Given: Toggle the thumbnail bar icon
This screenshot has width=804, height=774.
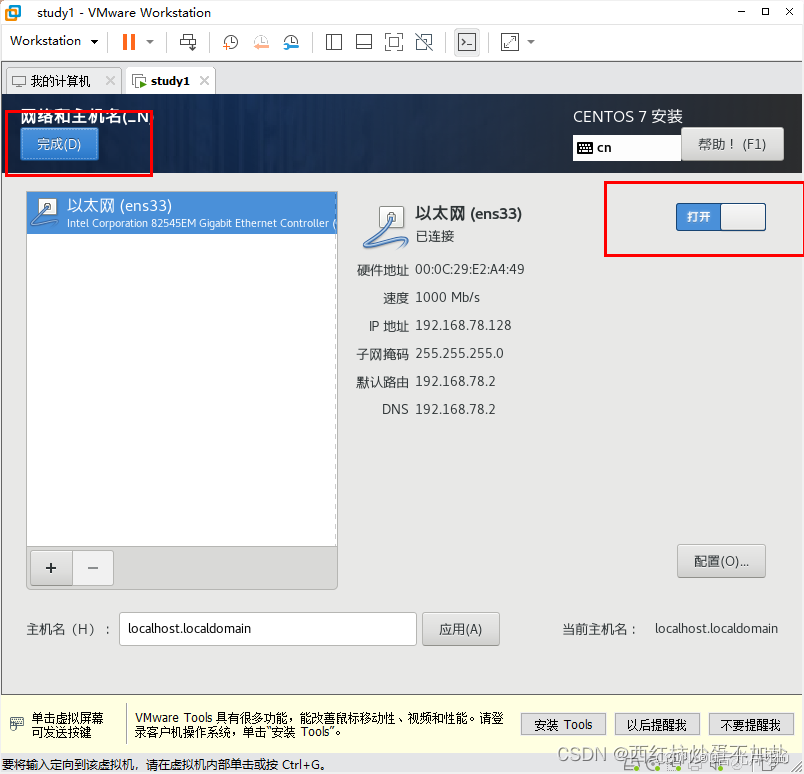Looking at the screenshot, I should pos(364,42).
